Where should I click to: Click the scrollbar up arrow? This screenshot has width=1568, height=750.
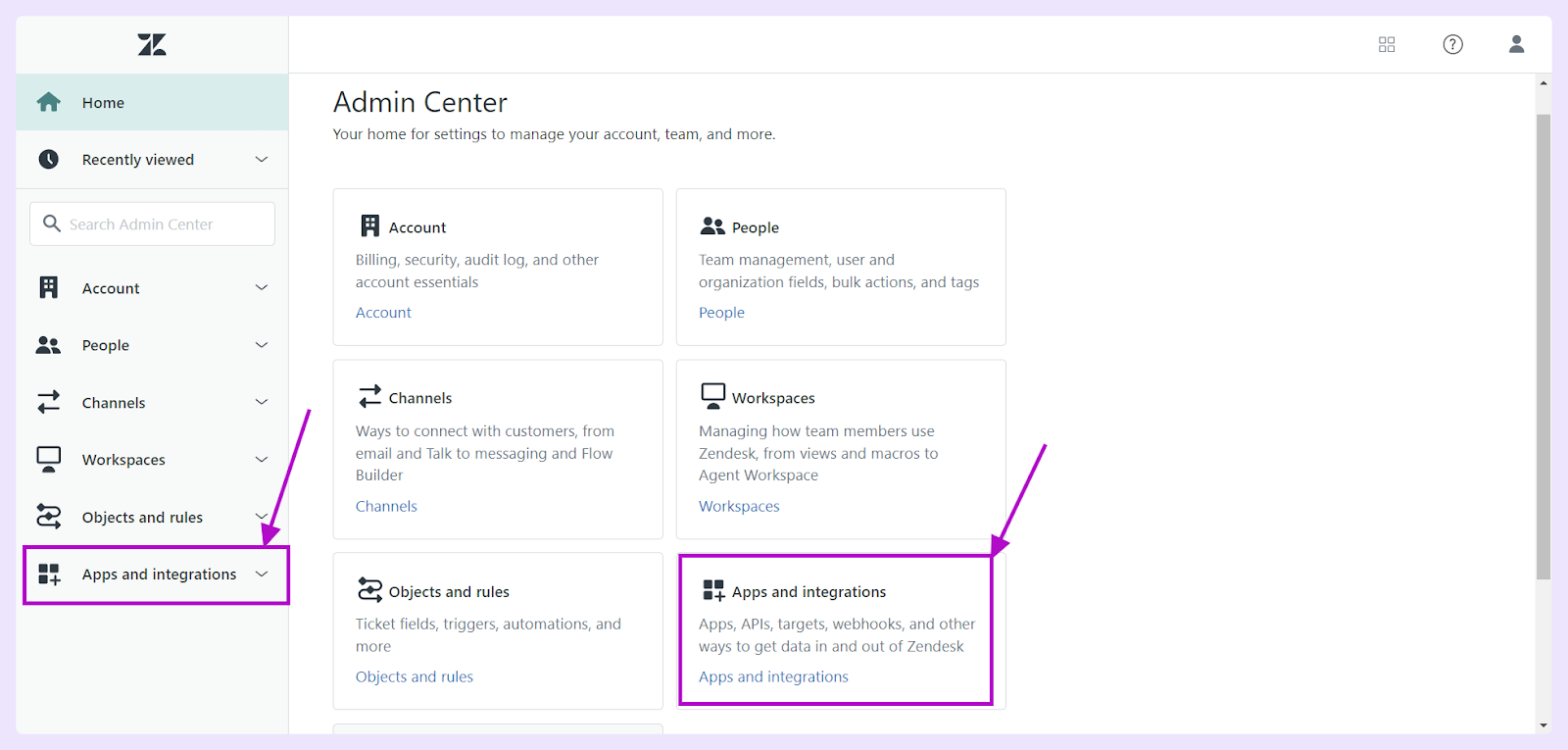point(1543,83)
